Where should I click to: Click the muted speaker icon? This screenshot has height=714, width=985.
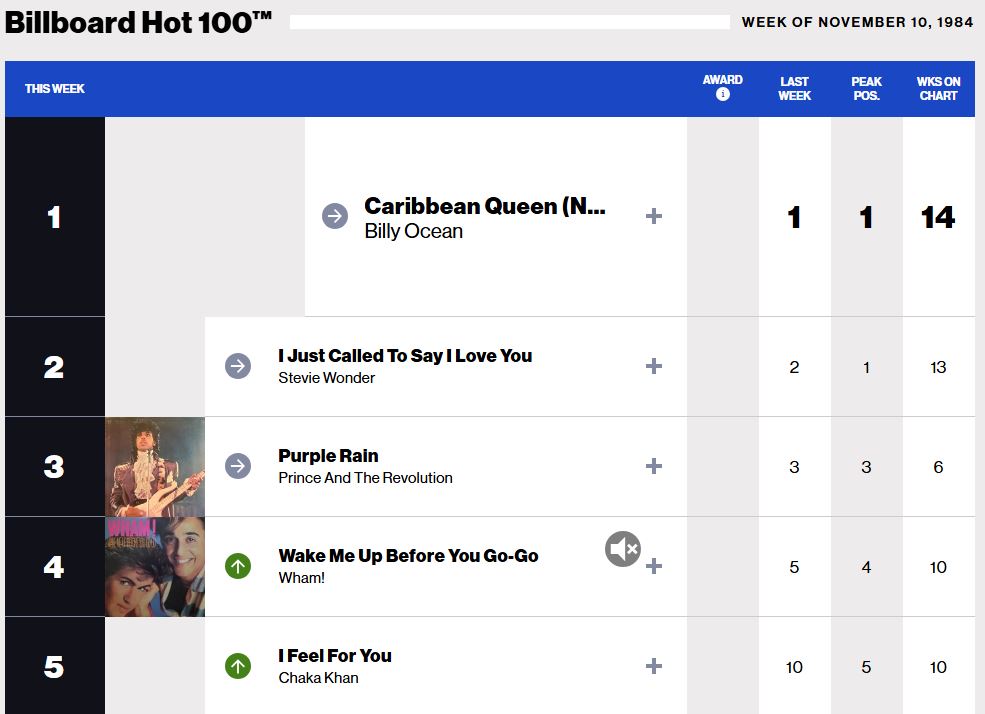622,548
